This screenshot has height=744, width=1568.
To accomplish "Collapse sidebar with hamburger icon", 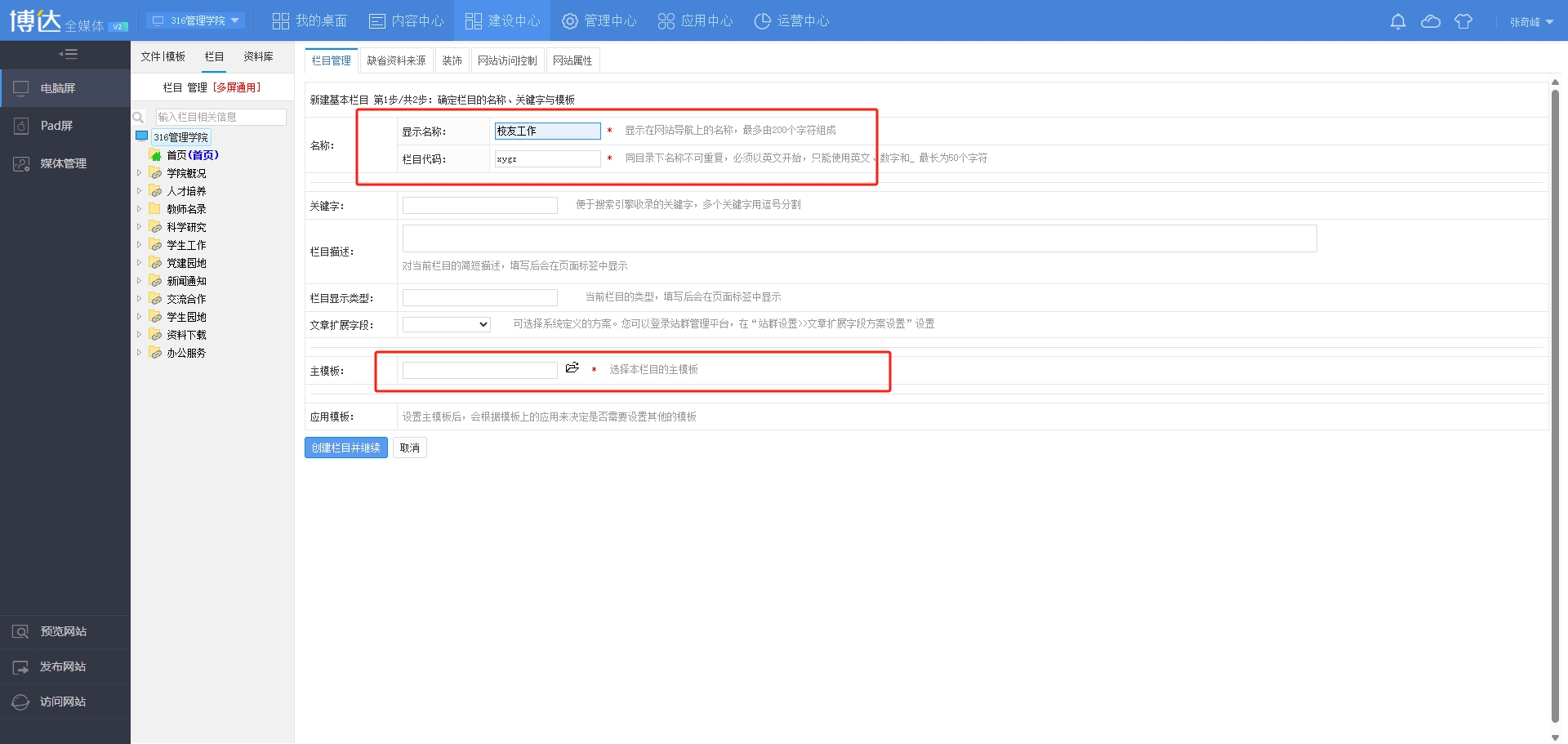I will [x=68, y=54].
